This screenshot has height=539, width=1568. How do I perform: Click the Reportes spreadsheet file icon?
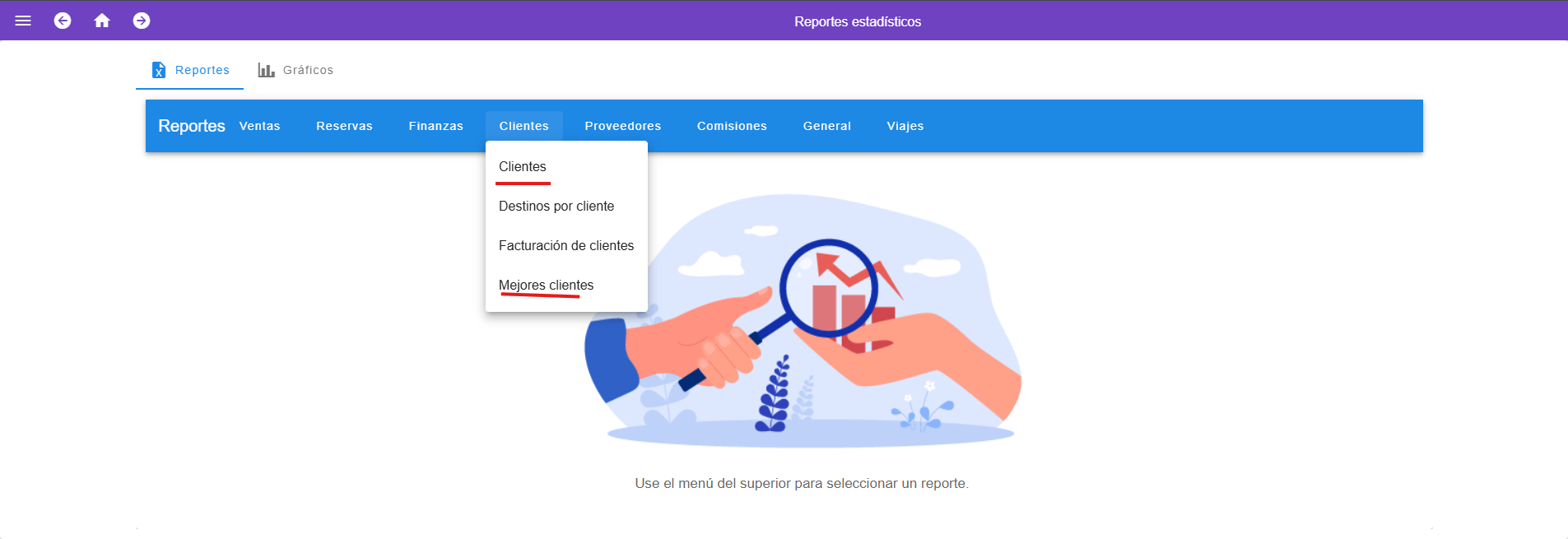coord(159,70)
